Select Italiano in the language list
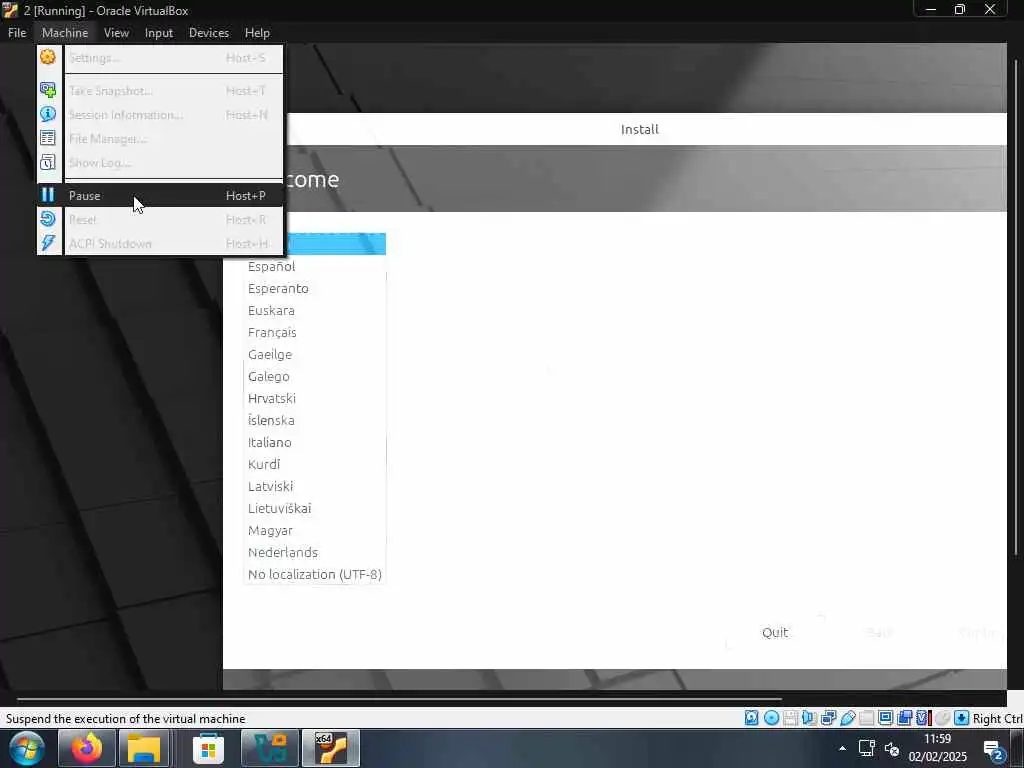Viewport: 1024px width, 768px height. tap(315, 442)
